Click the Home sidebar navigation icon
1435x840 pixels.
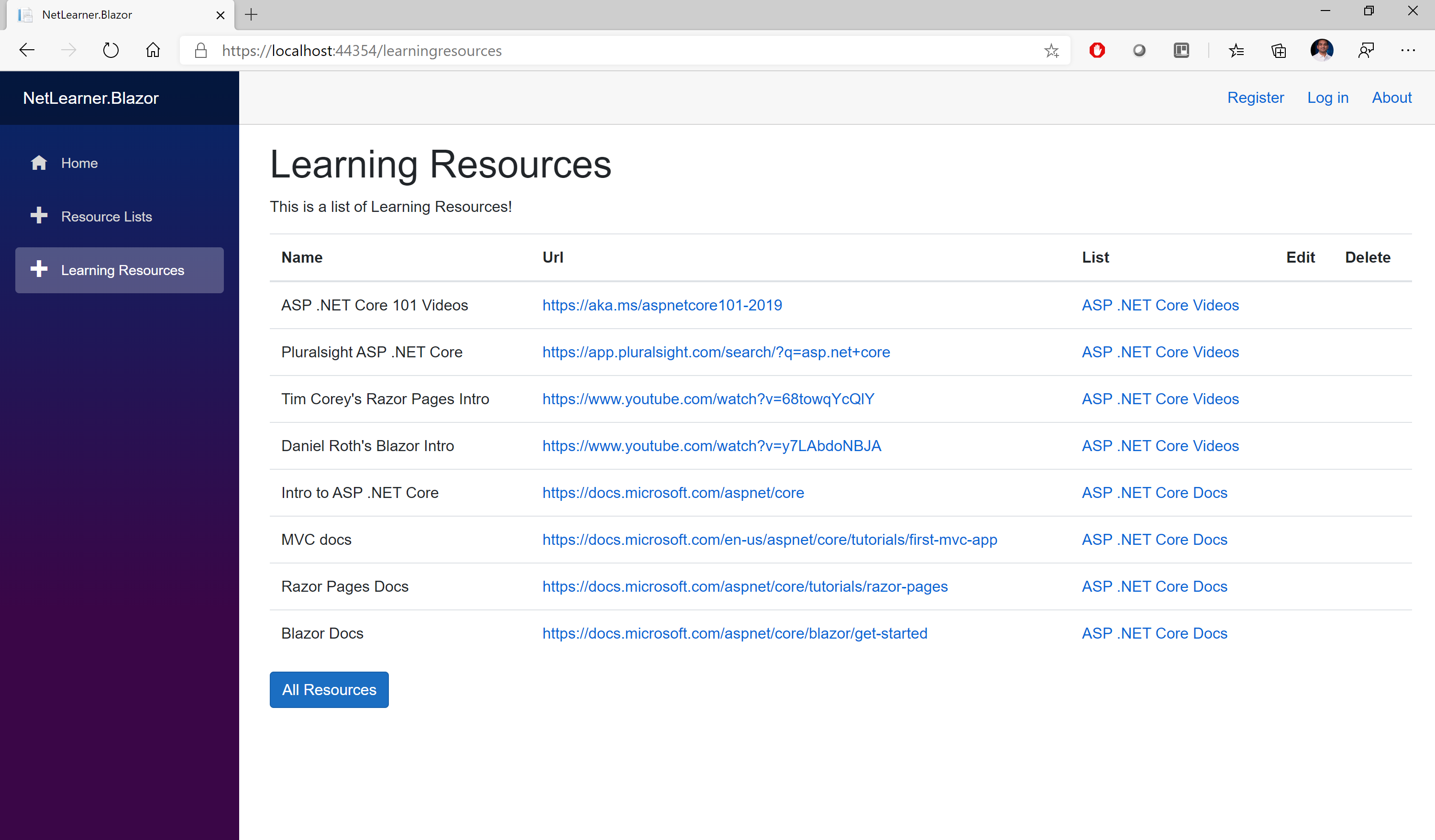coord(38,162)
